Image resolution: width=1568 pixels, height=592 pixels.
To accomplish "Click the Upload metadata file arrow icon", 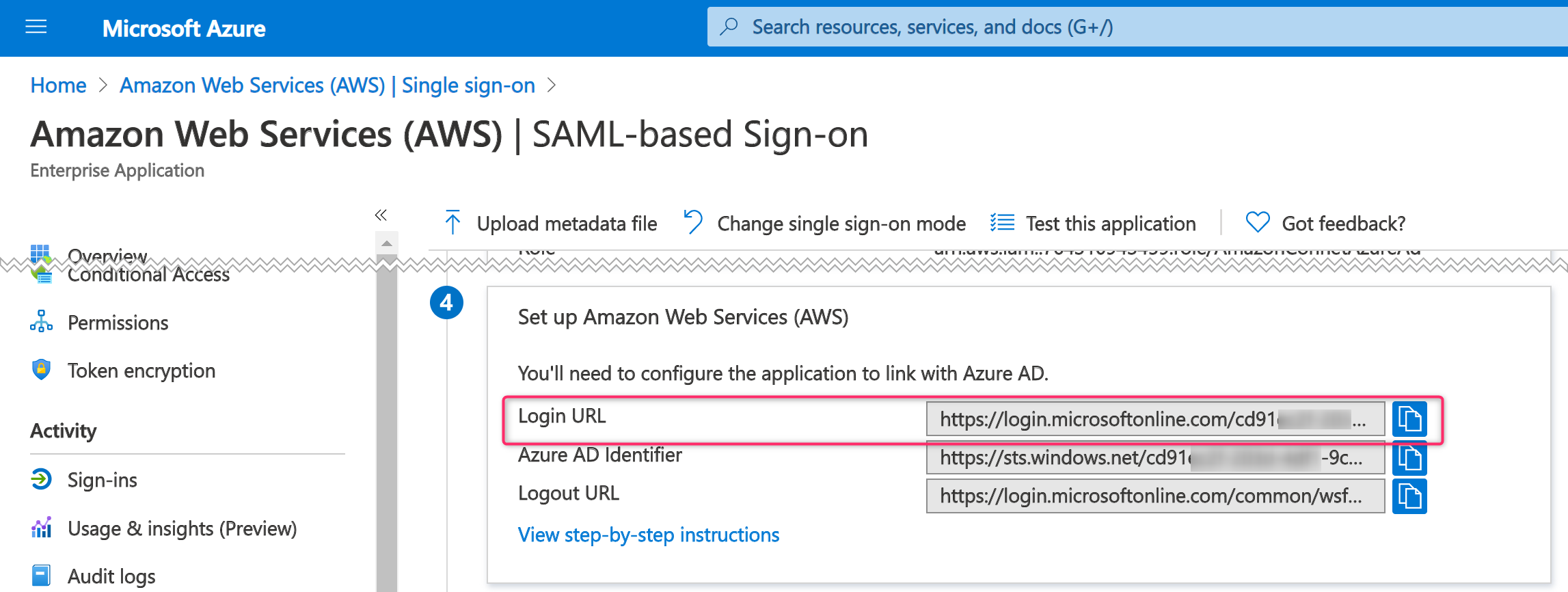I will pyautogui.click(x=452, y=223).
